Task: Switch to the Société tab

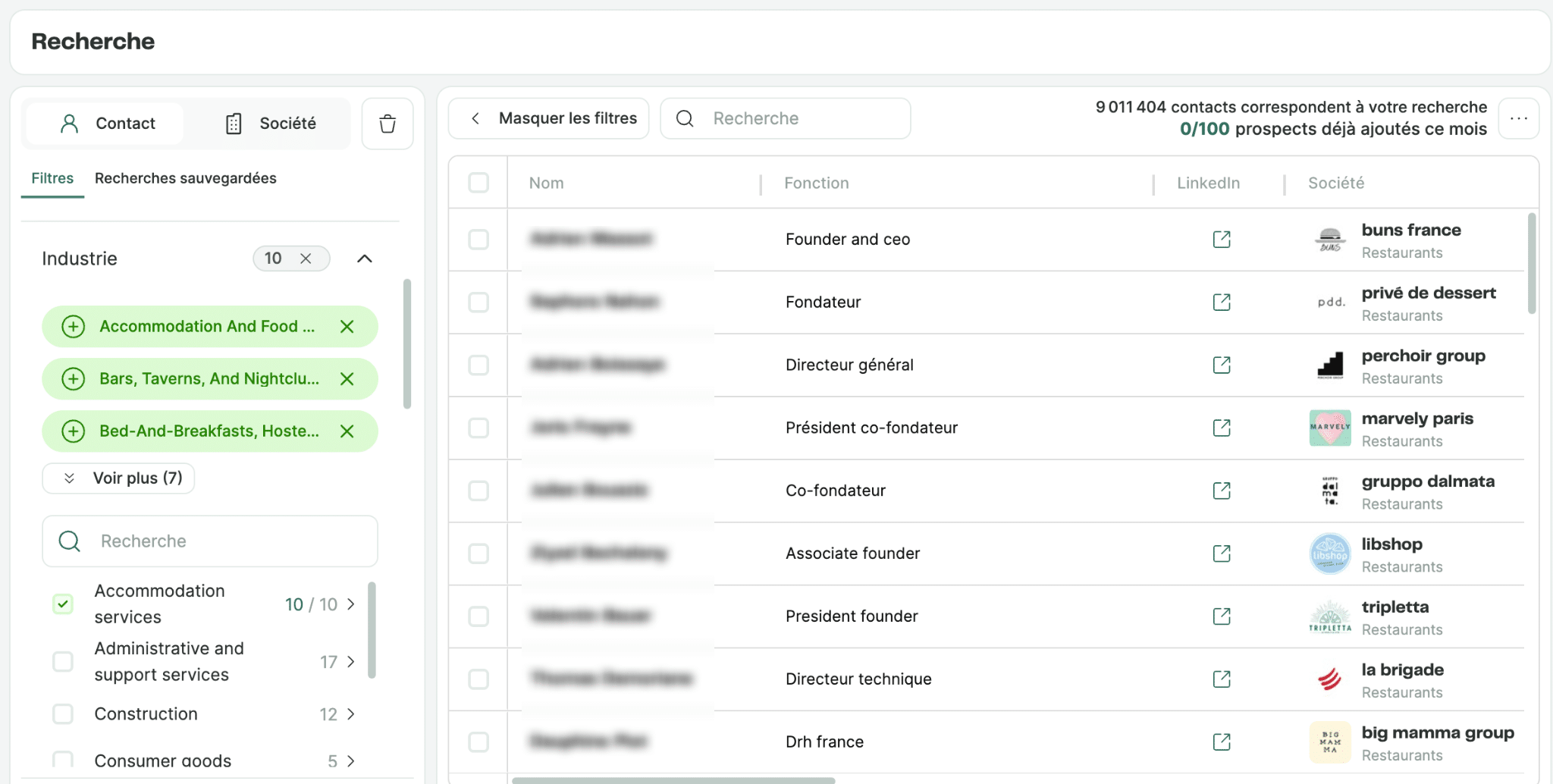Action: [271, 124]
